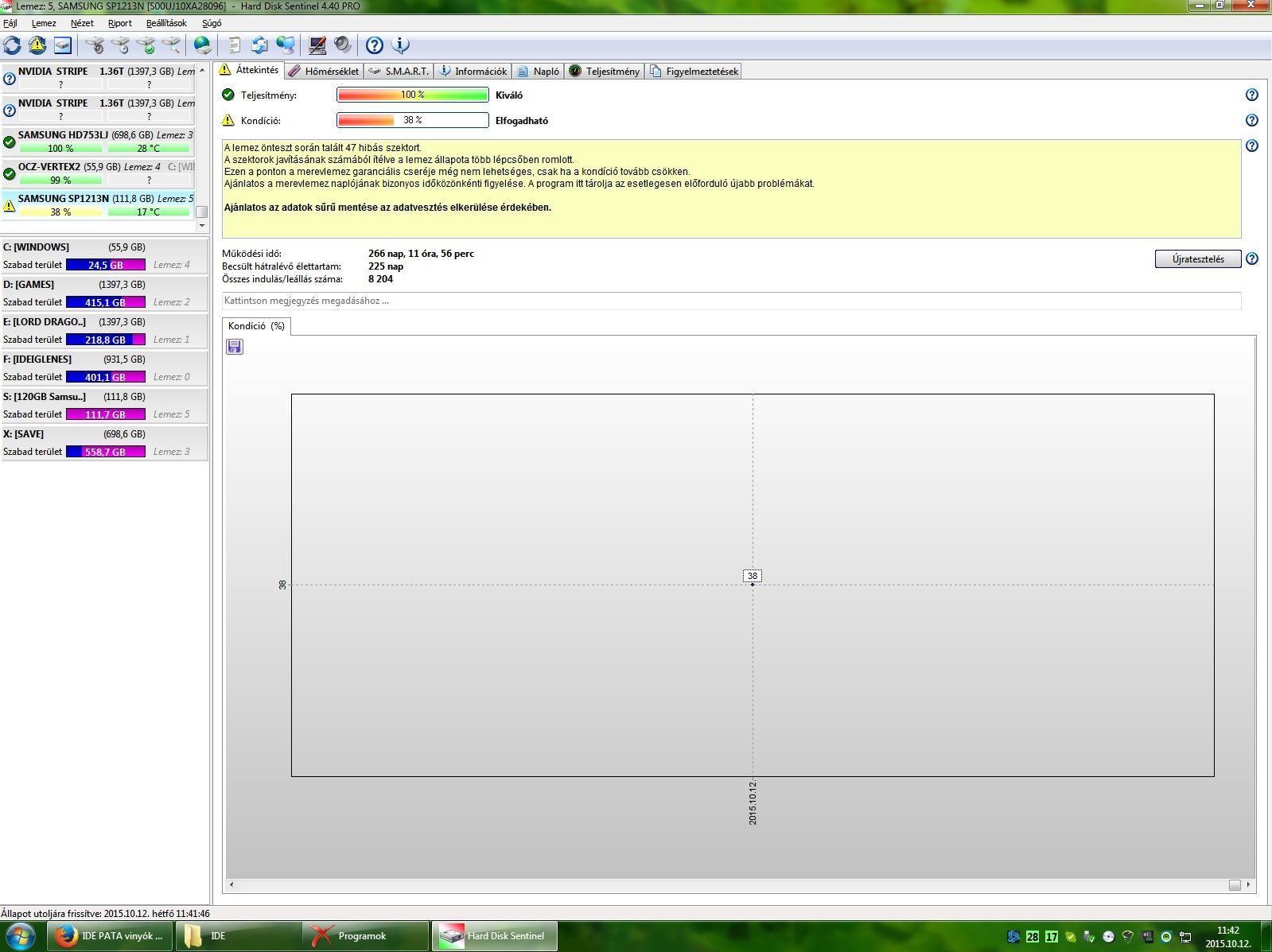Click the 24,5 GB free space bar
Image resolution: width=1272 pixels, height=952 pixels.
(106, 265)
